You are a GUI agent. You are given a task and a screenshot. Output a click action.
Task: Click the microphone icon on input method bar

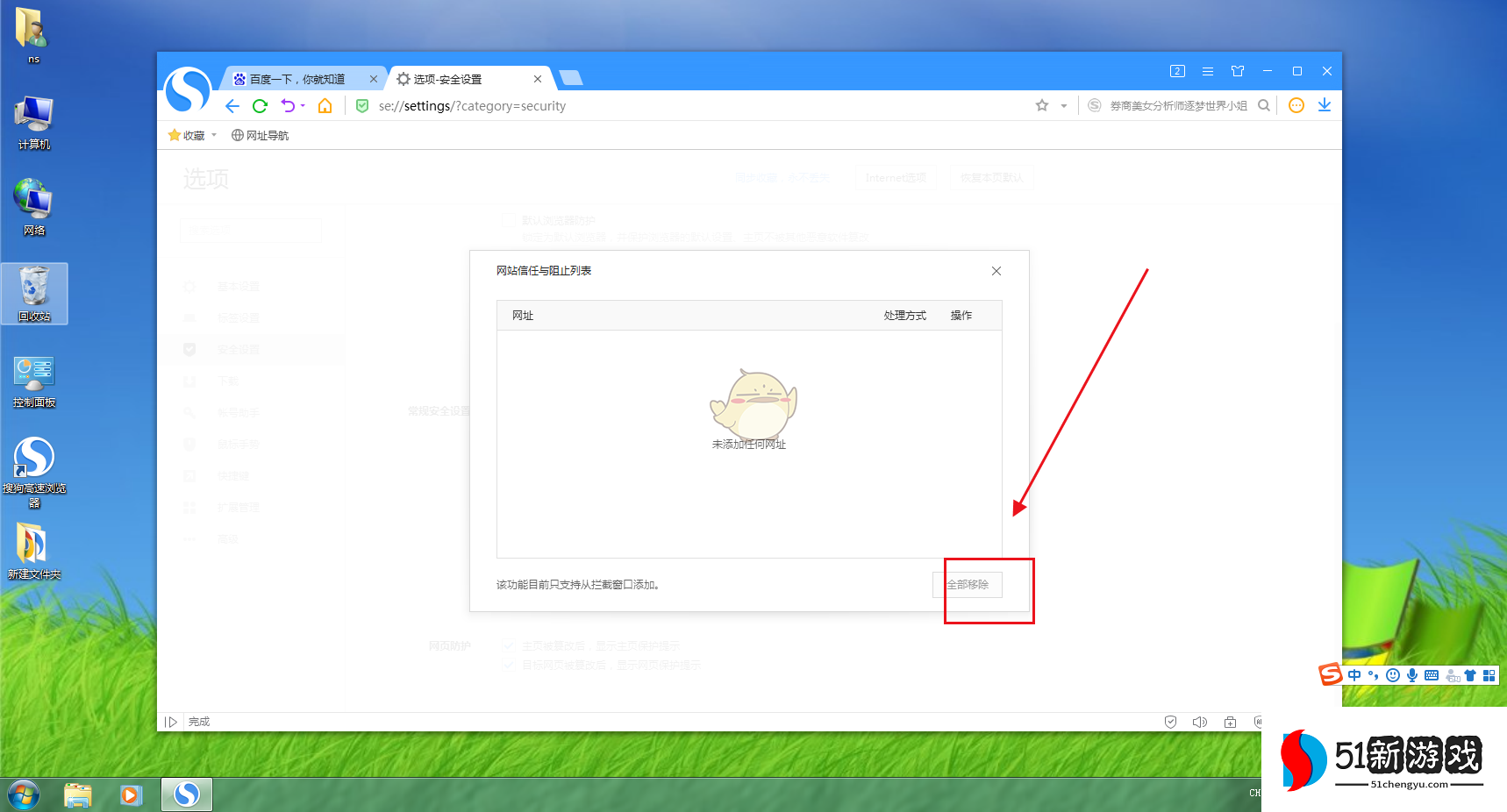tap(1412, 675)
